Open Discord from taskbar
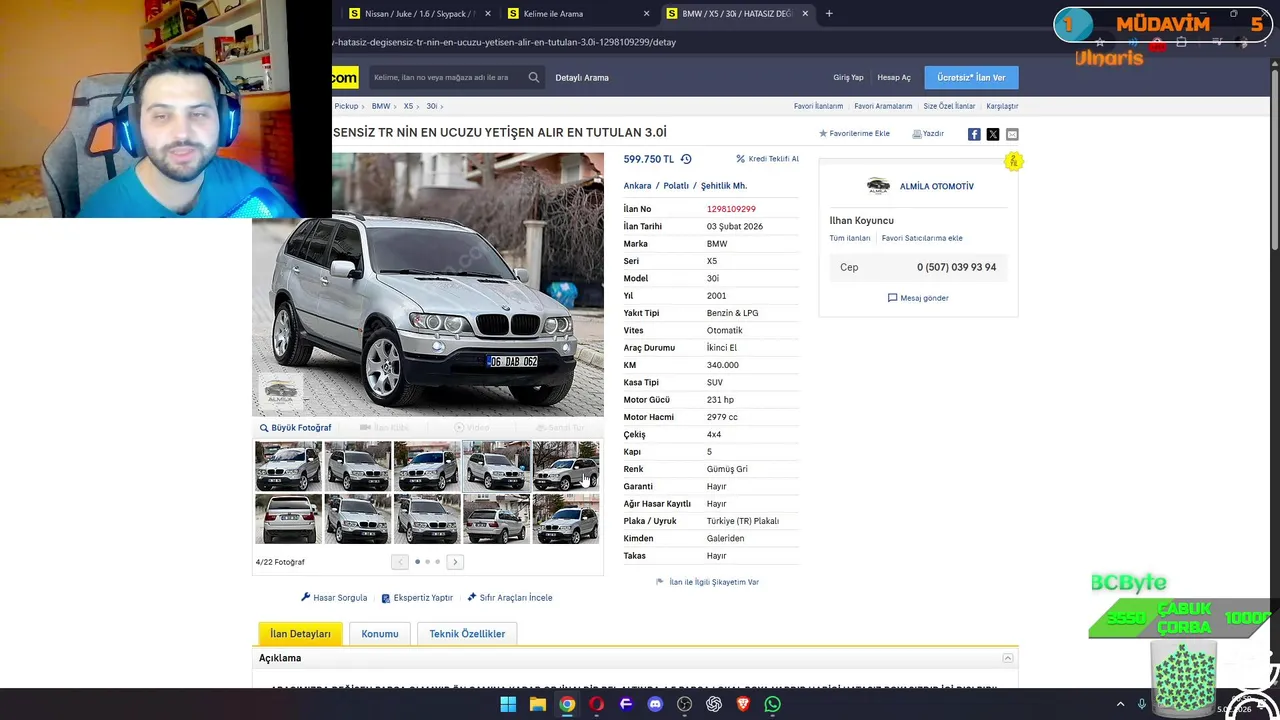 pyautogui.click(x=655, y=704)
